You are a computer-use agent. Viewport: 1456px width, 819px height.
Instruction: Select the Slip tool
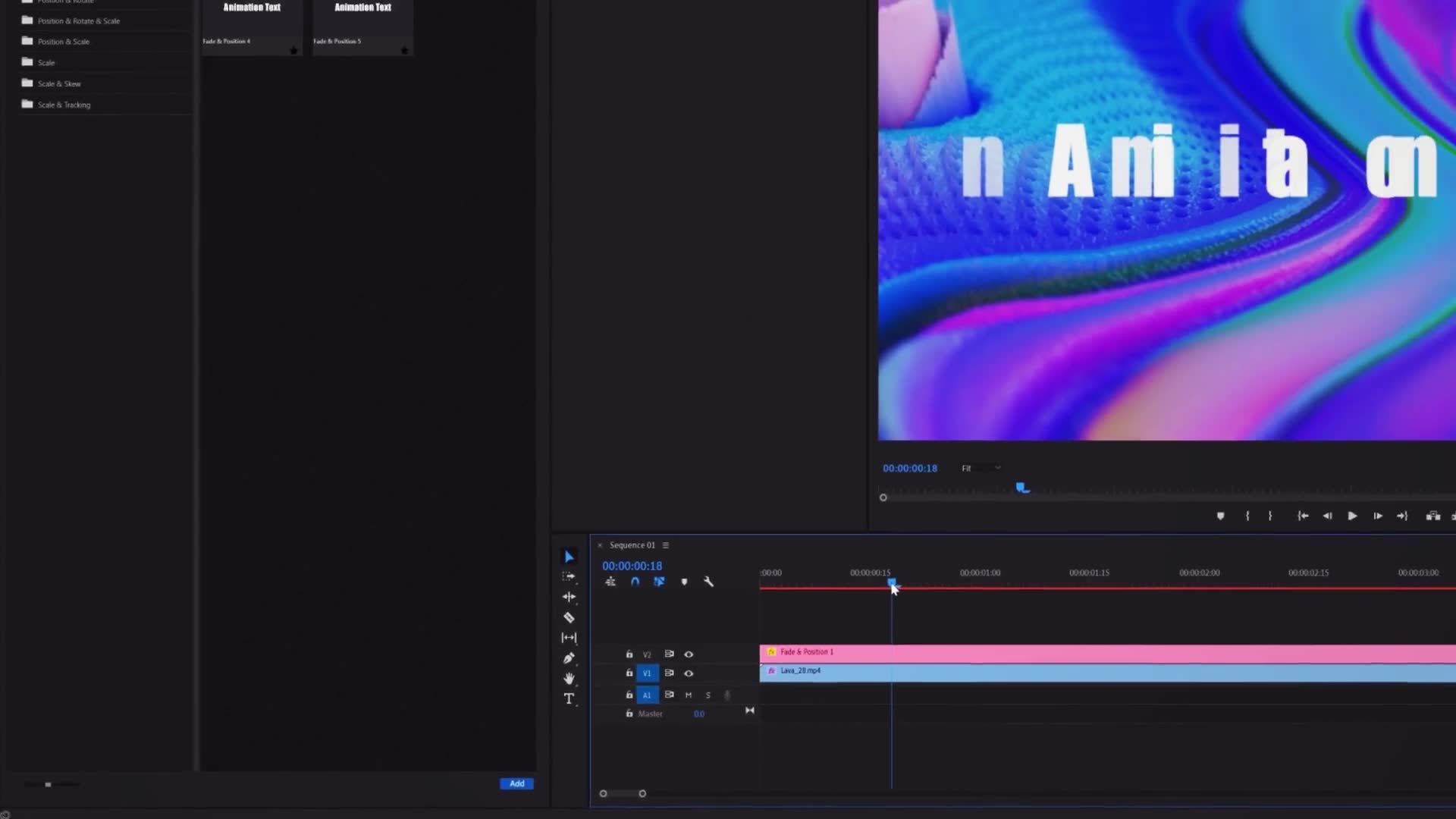569,638
